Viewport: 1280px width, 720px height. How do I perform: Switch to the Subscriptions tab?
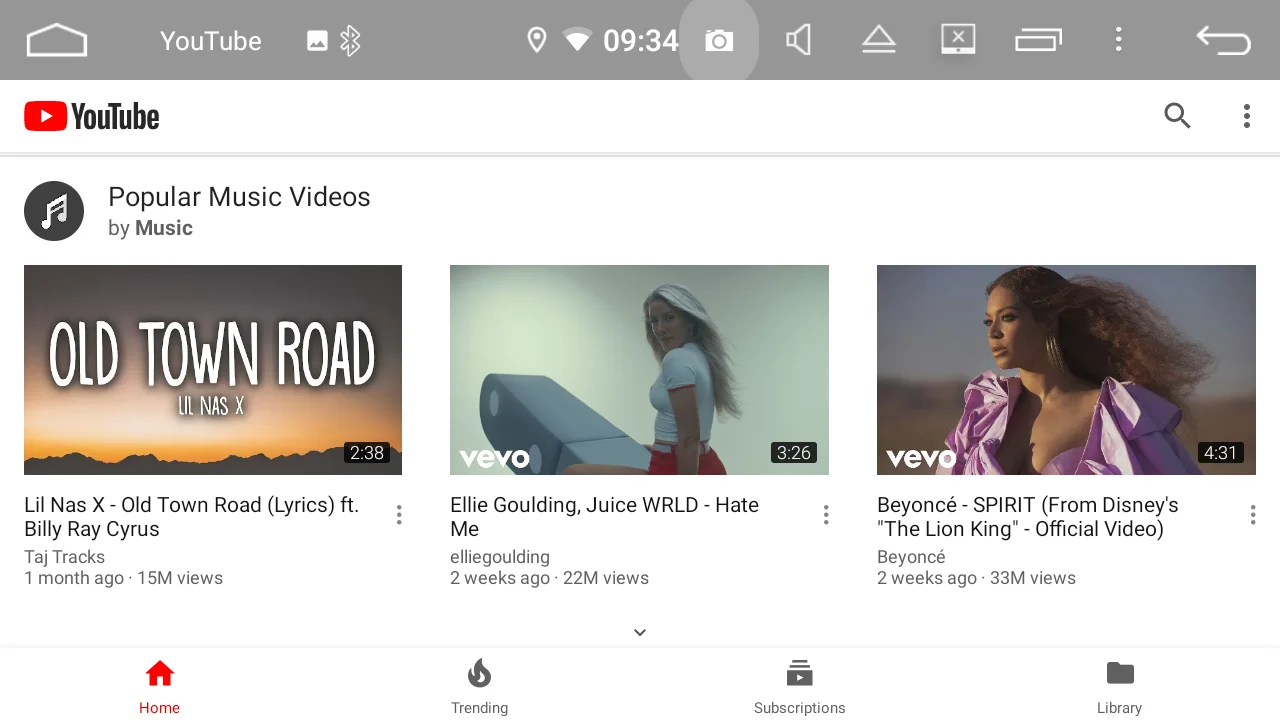click(799, 686)
